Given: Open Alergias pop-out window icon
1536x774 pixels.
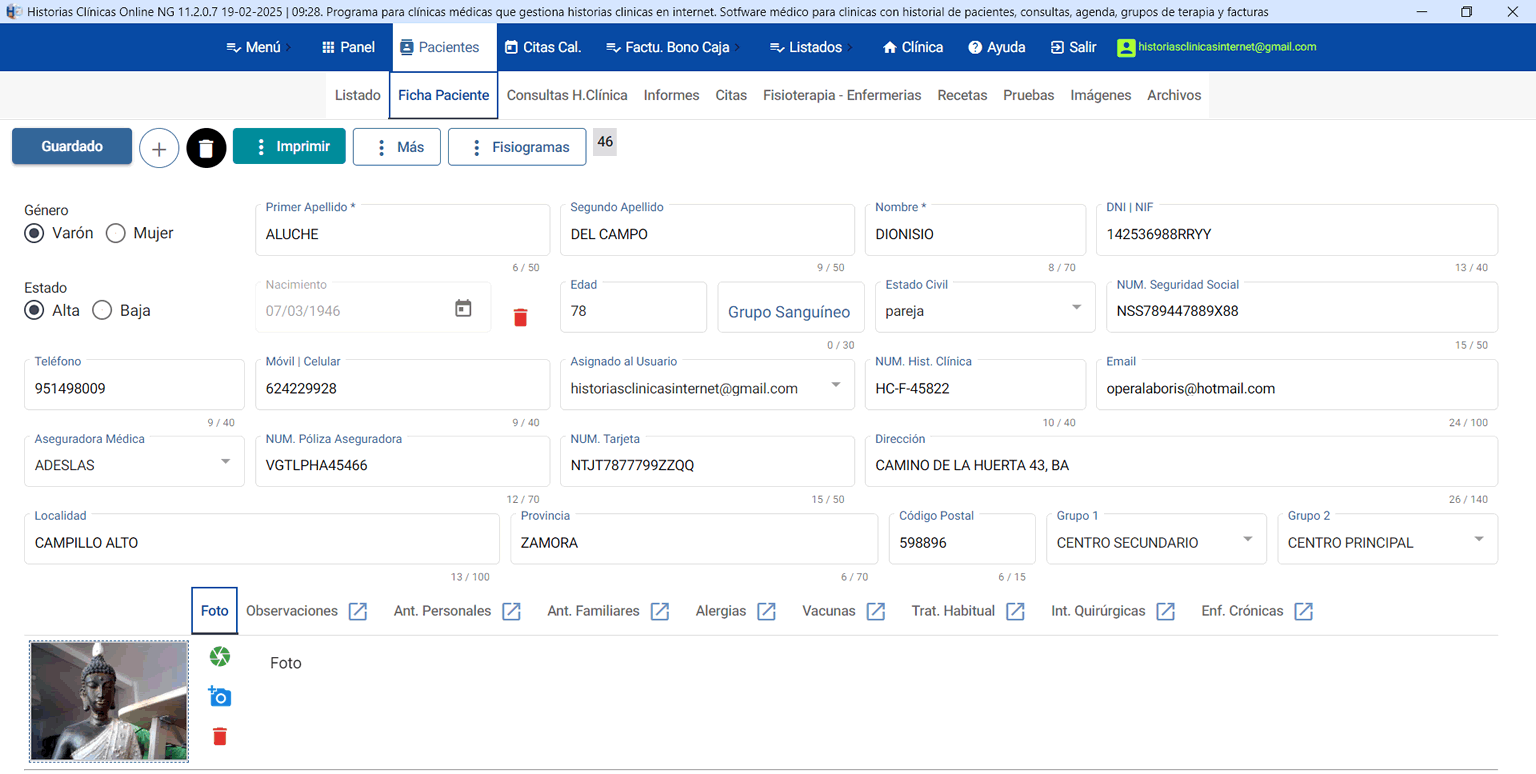Looking at the screenshot, I should point(766,611).
